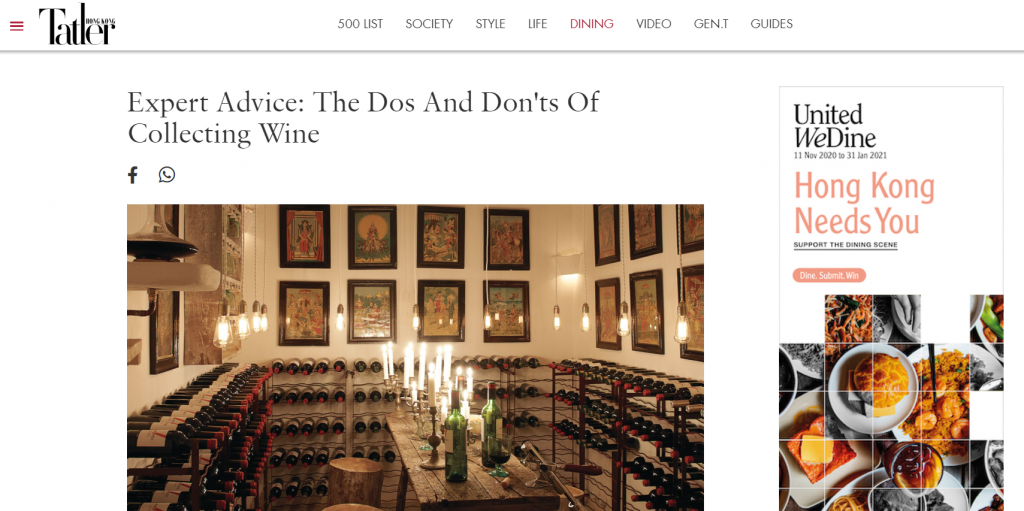
Task: Click the ad date range text
Action: tap(840, 156)
